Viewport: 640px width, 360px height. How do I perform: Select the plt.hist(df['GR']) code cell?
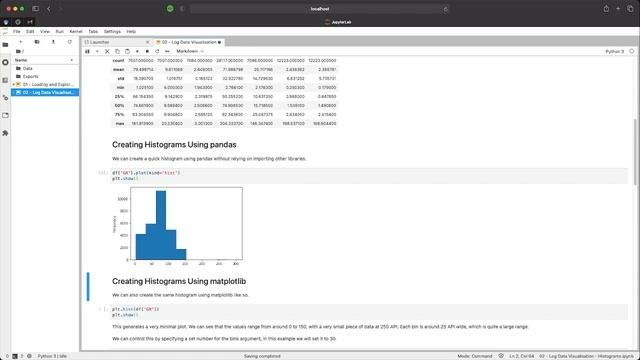pyautogui.click(x=369, y=312)
